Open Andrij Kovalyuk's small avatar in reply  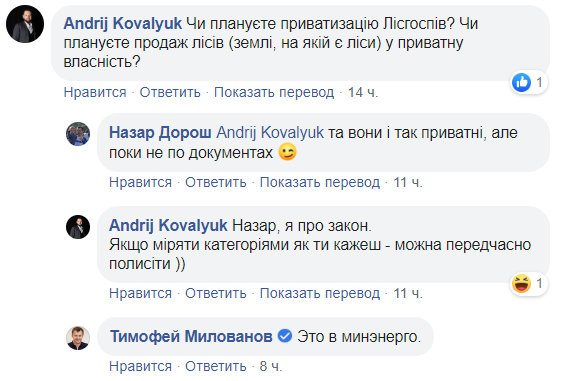click(x=78, y=227)
